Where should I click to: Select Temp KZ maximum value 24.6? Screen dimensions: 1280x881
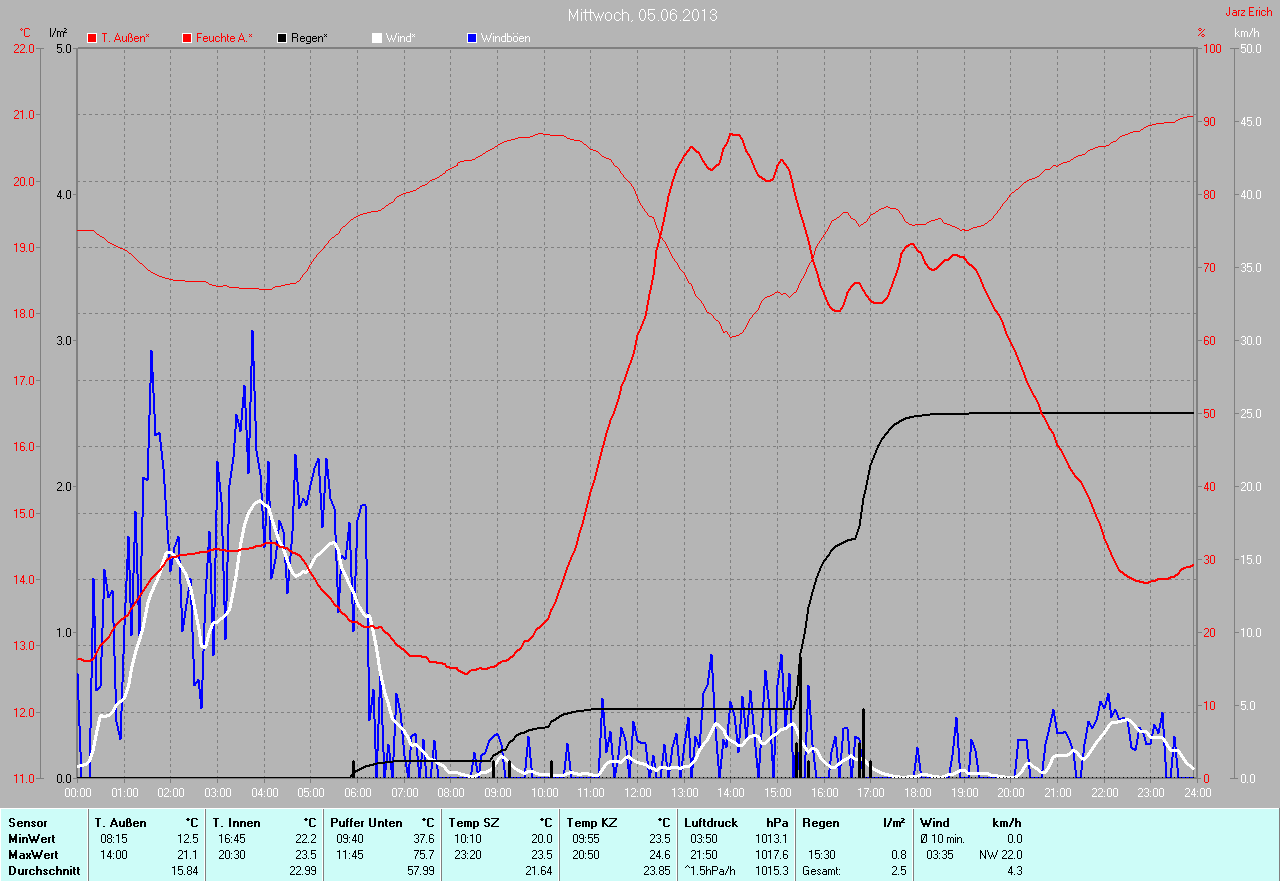tap(659, 855)
